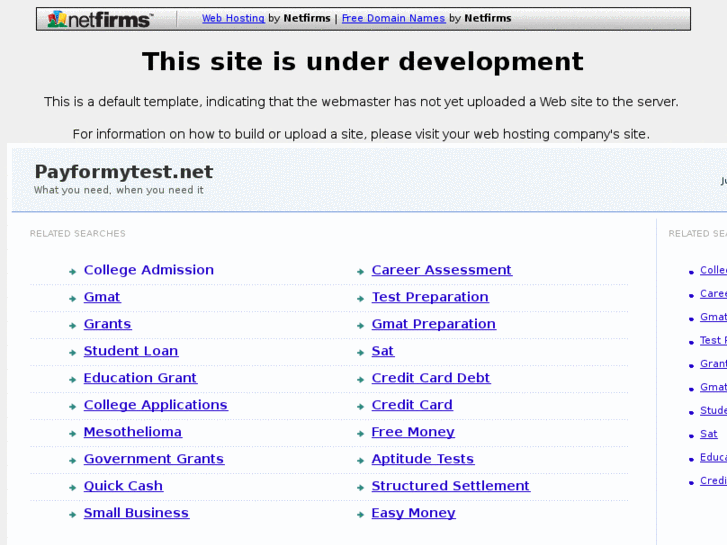The image size is (727, 545).
Task: Click the arrow bullet beside main-list Sat
Action: (360, 353)
